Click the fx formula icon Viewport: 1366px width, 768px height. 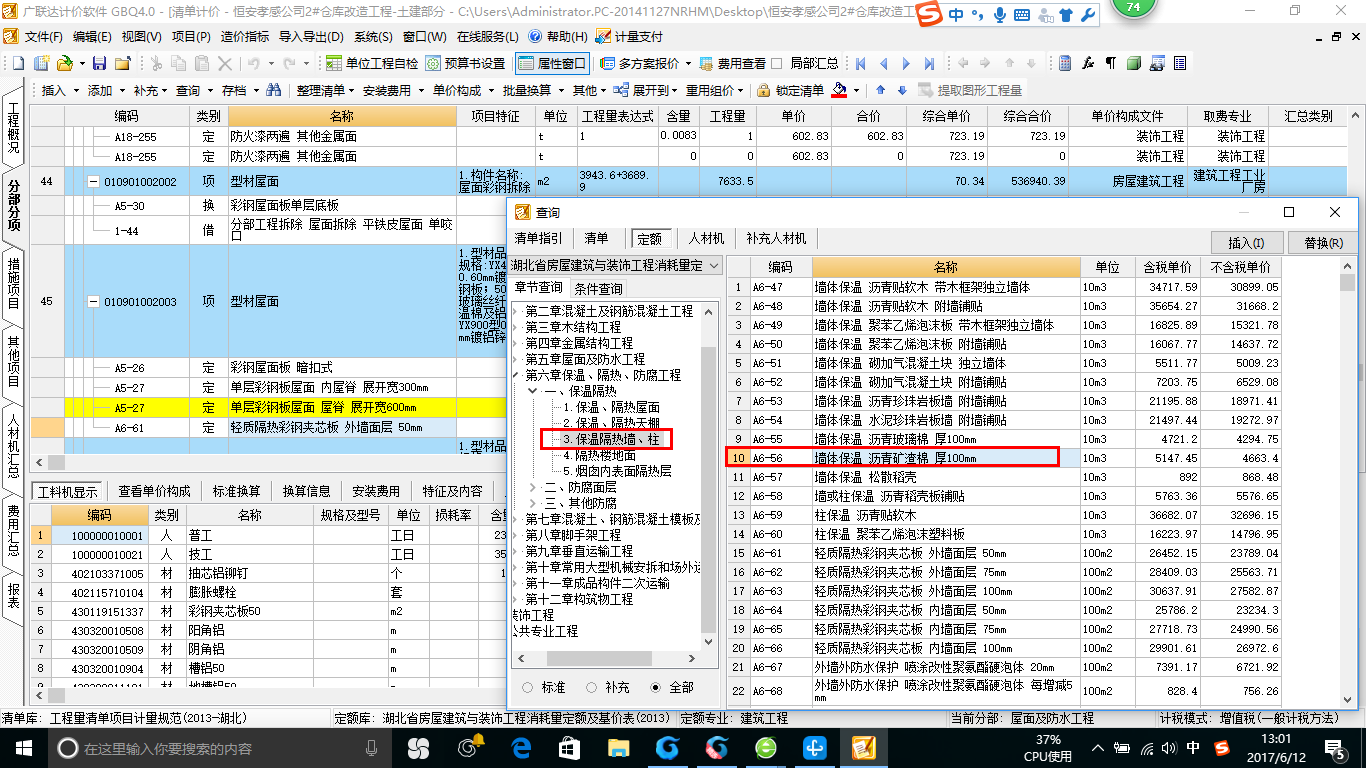tap(1088, 63)
